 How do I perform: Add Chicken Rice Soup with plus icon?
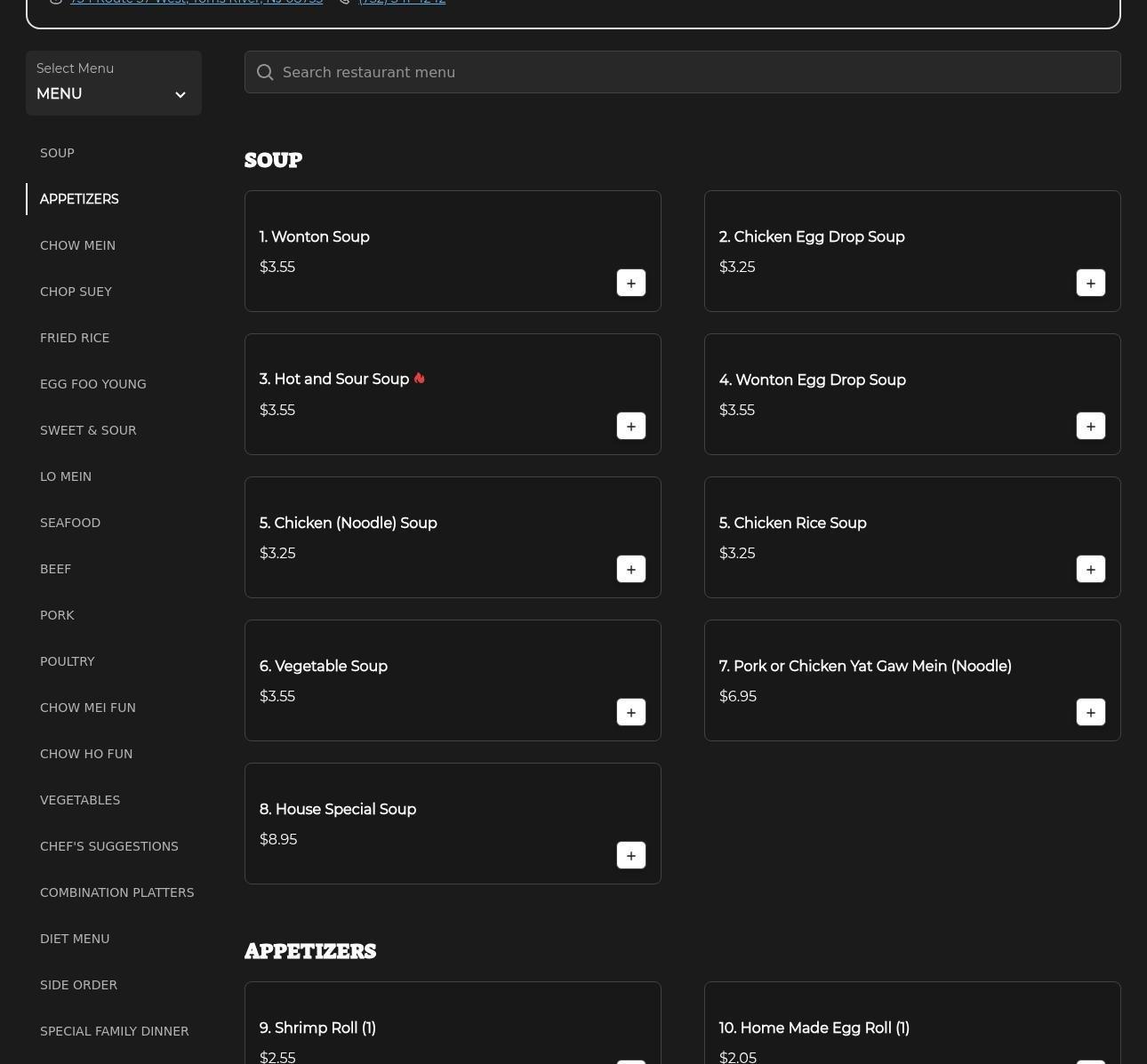click(1090, 570)
